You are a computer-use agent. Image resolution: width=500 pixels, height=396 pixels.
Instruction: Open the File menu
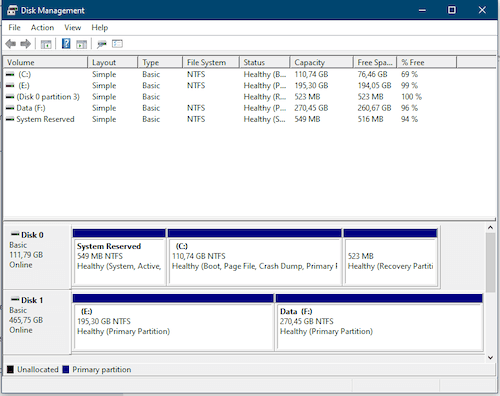click(x=14, y=28)
